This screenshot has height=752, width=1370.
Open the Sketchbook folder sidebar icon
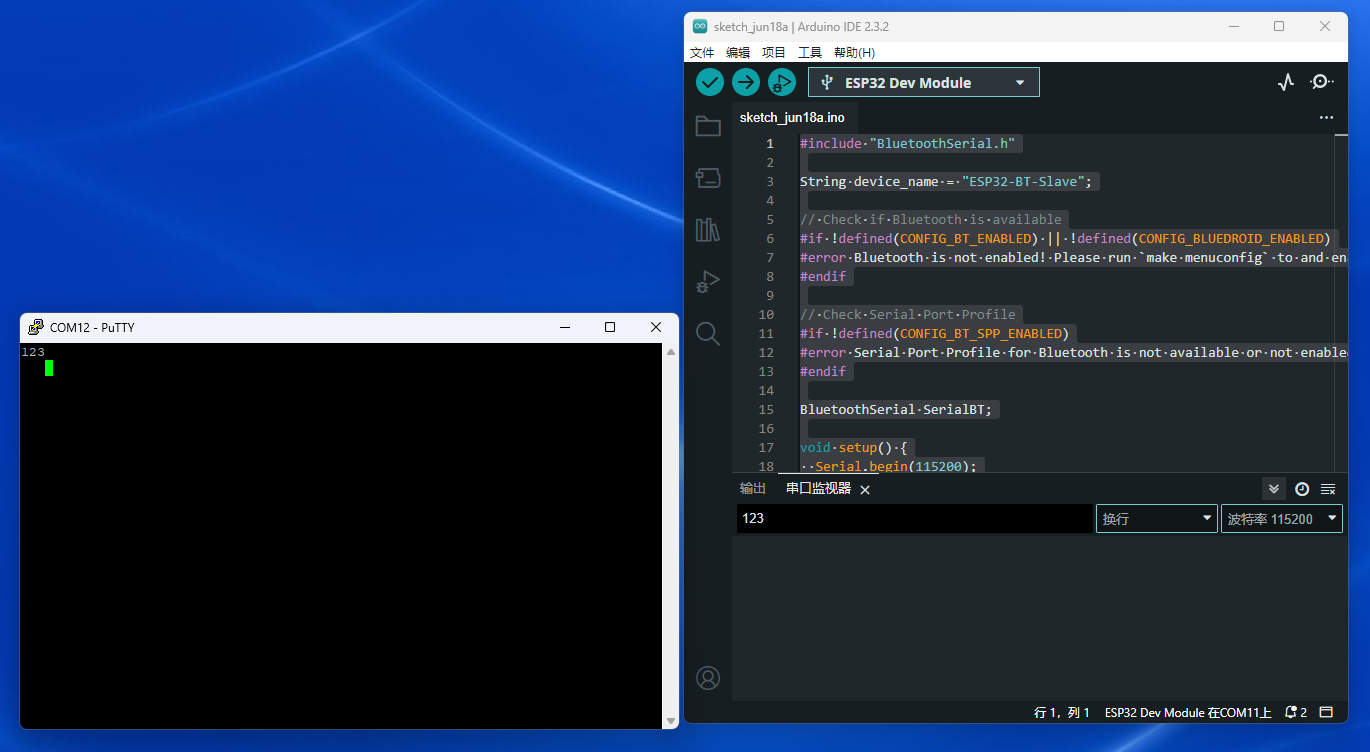(708, 125)
